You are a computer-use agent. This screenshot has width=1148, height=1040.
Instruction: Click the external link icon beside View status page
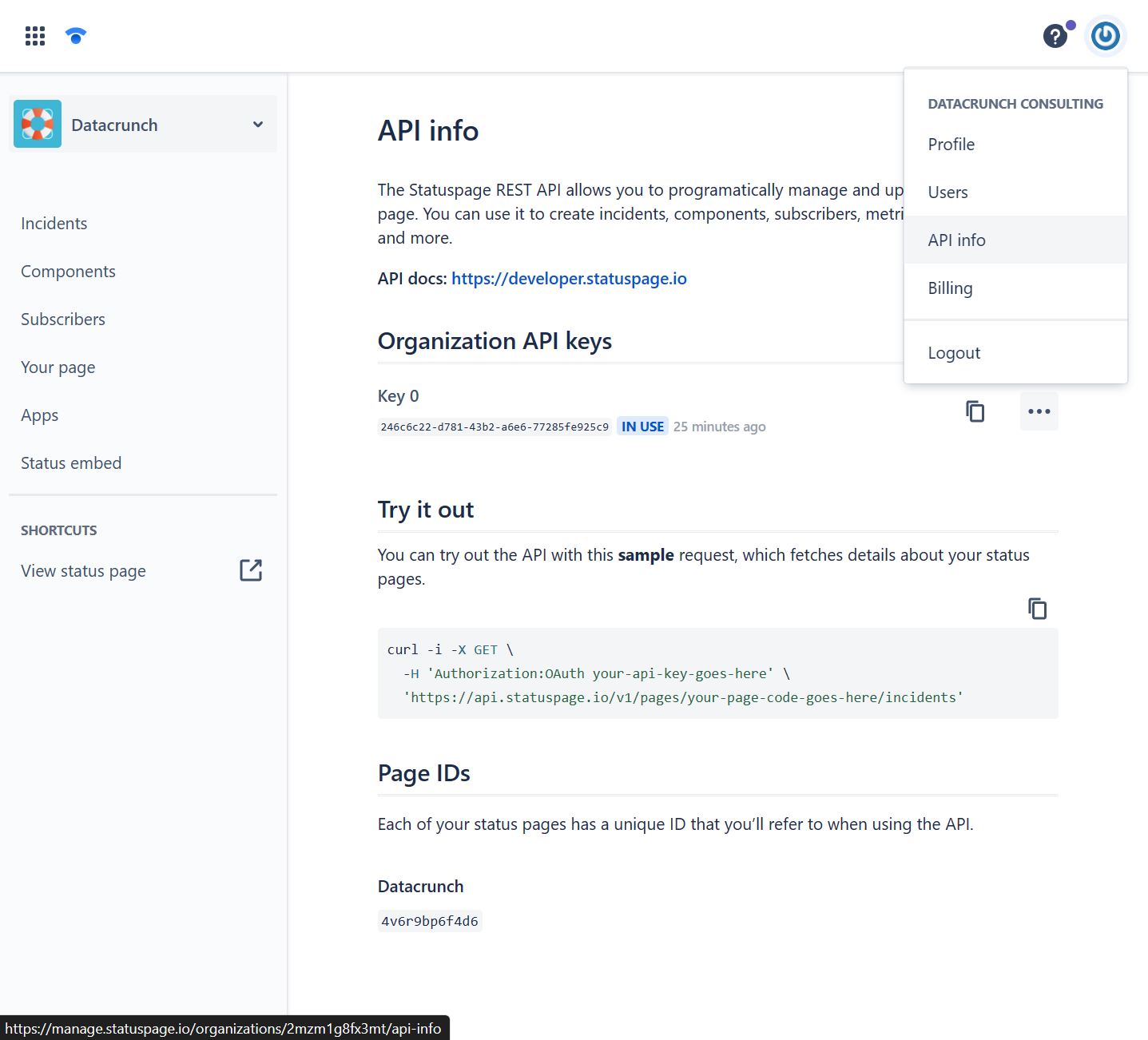[x=251, y=570]
